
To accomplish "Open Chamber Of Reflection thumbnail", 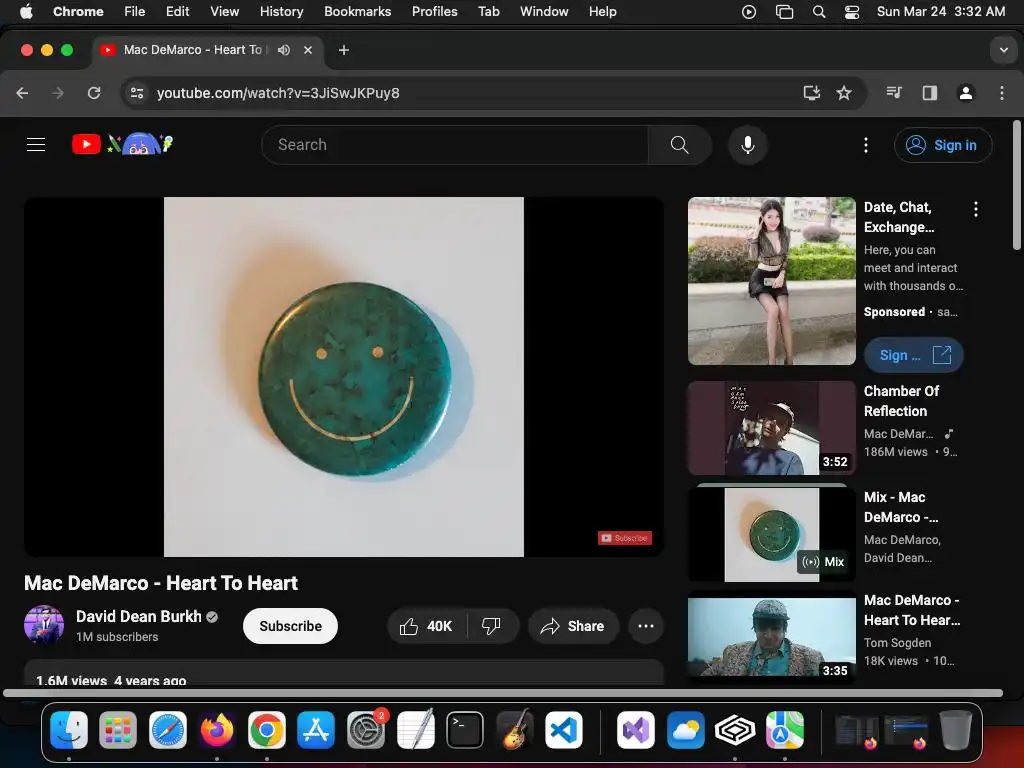I will (771, 428).
